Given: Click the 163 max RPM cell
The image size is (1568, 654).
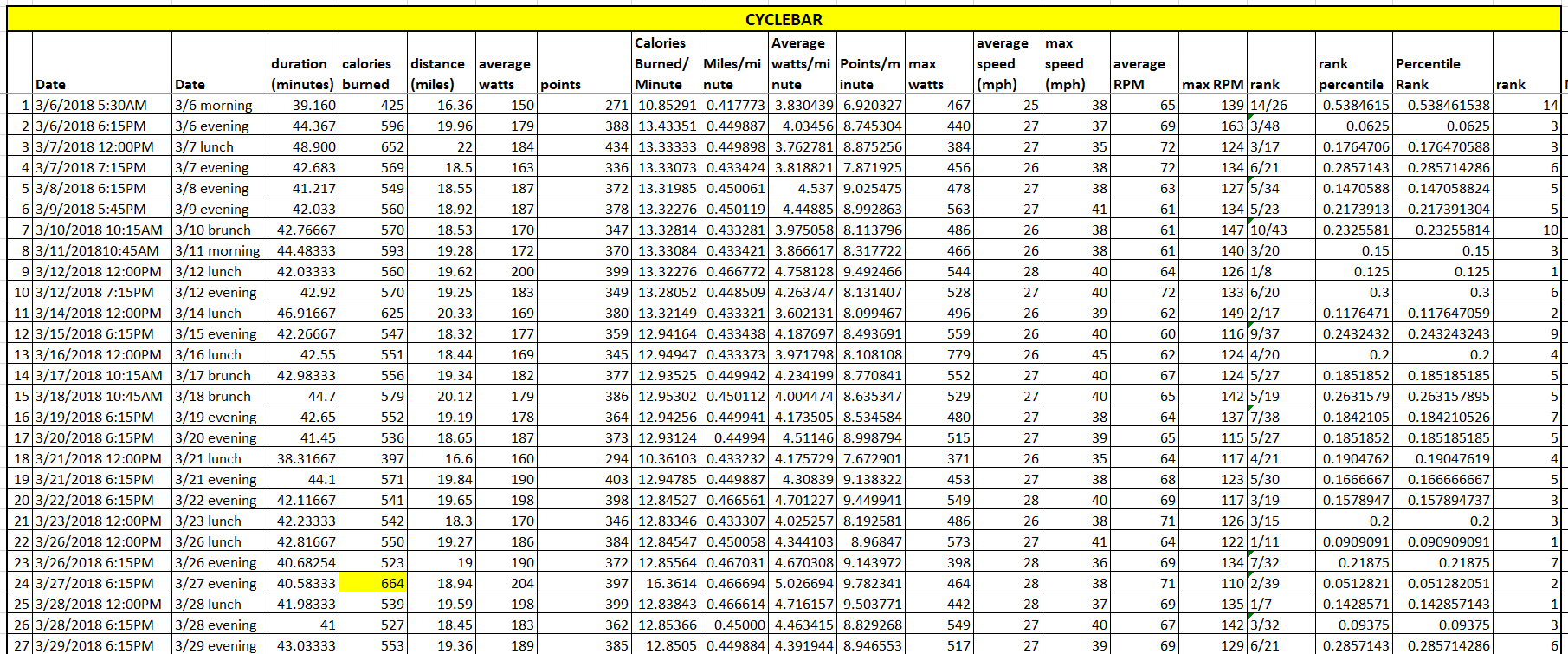Looking at the screenshot, I should pos(1212,126).
